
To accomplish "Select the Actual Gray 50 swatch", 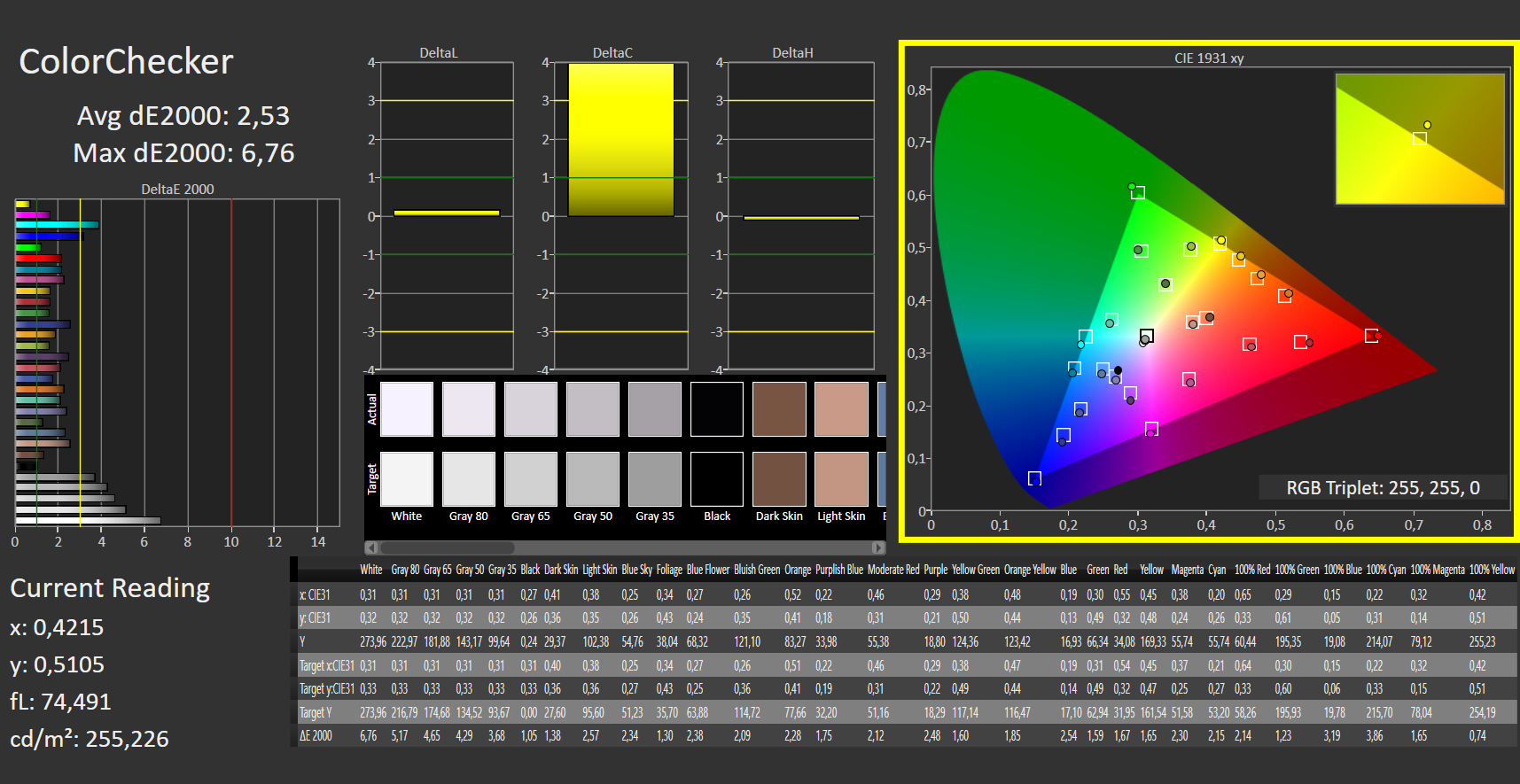I will [x=593, y=409].
